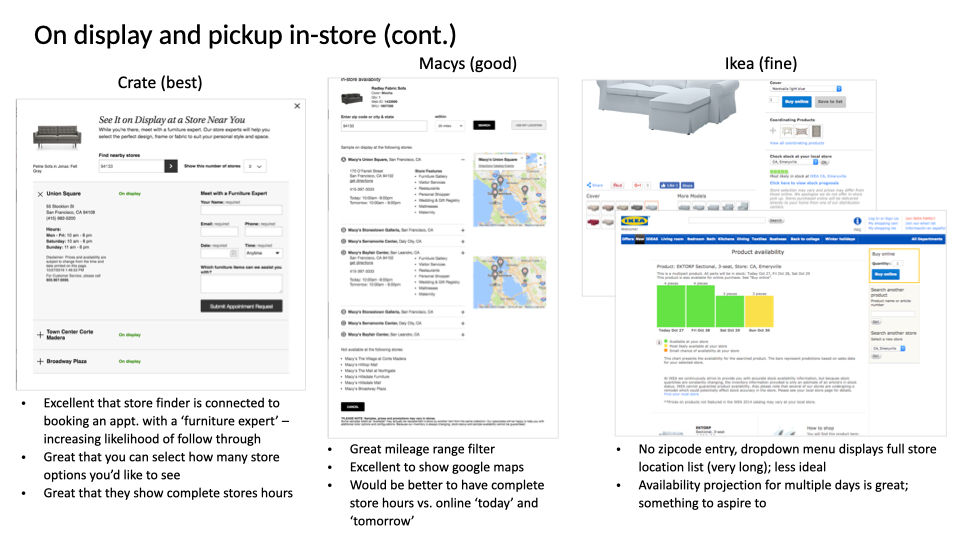Select the first beige cover swatch
The height and width of the screenshot is (540, 960).
point(593,207)
